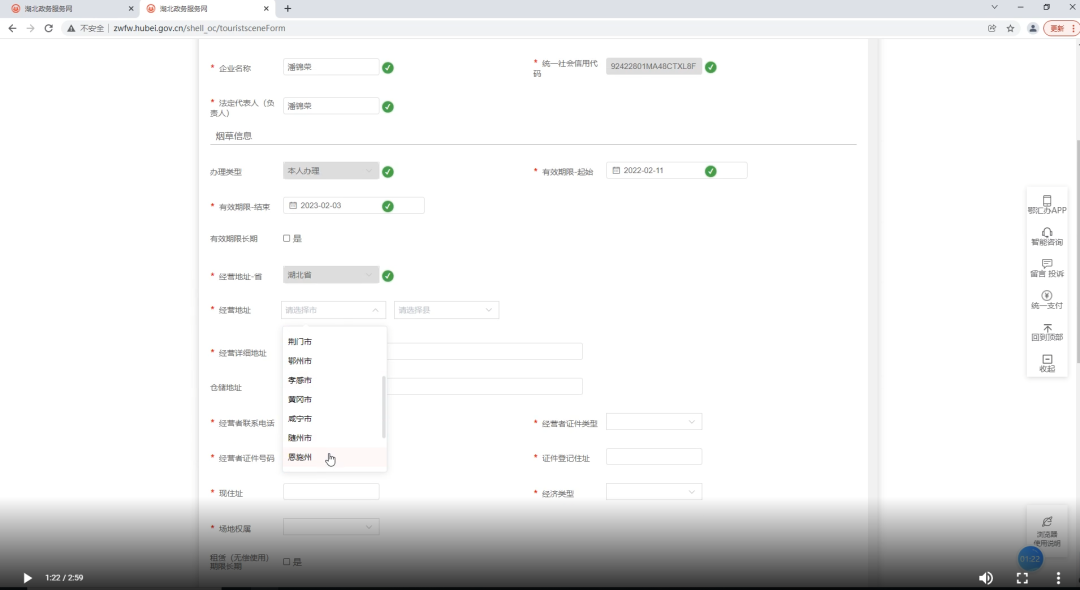Image resolution: width=1080 pixels, height=590 pixels.
Task: Click the 仓储地址 input field
Action: (x=433, y=386)
